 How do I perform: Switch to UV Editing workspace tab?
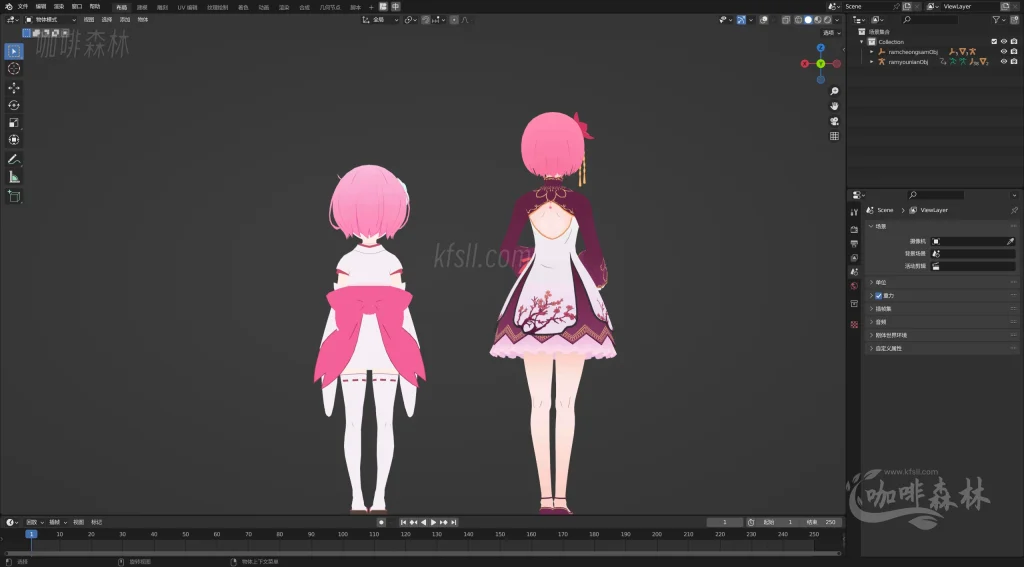[x=187, y=7]
